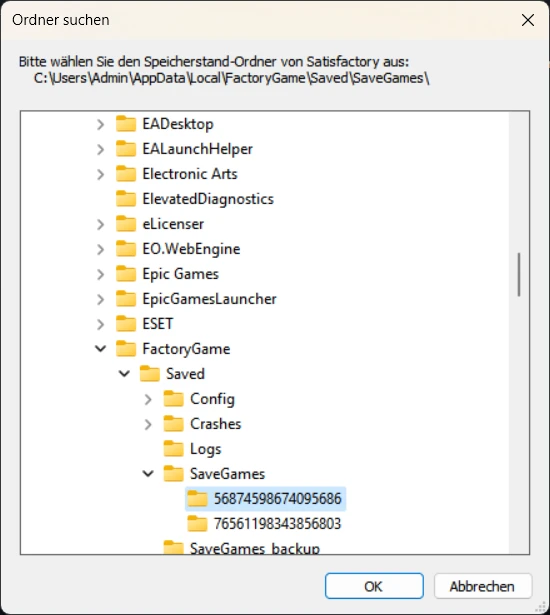This screenshot has width=550, height=615.
Task: Click the 7656119834385​6803 folder icon
Action: [x=197, y=524]
